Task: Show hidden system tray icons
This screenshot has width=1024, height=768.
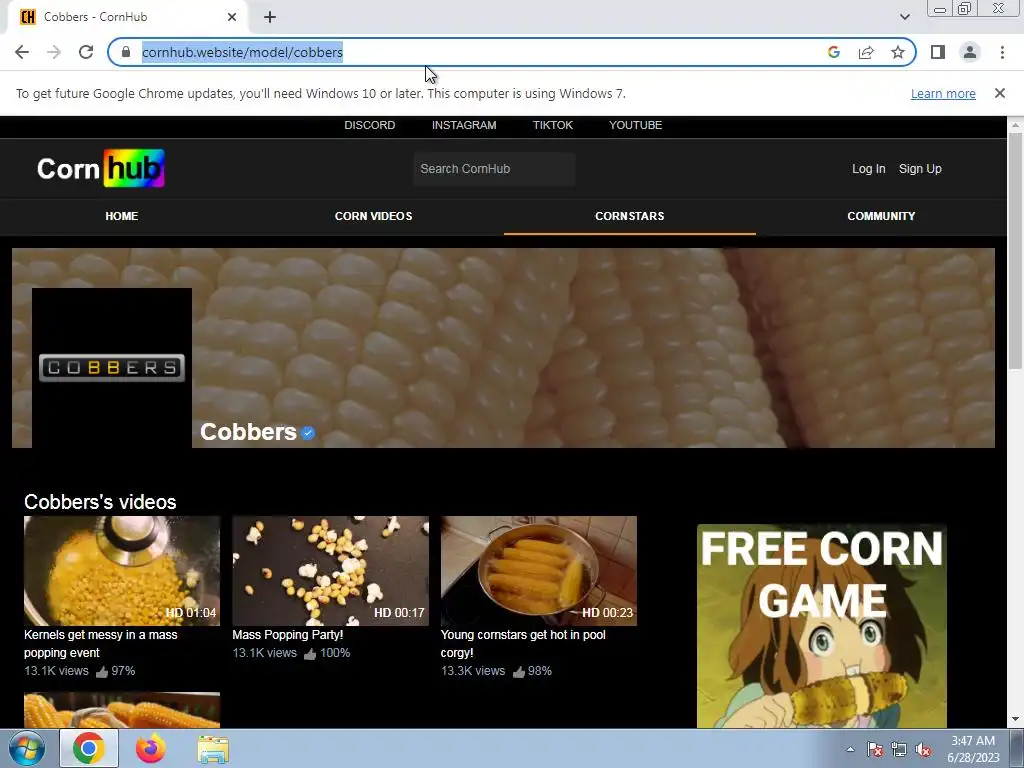Action: pyautogui.click(x=850, y=749)
